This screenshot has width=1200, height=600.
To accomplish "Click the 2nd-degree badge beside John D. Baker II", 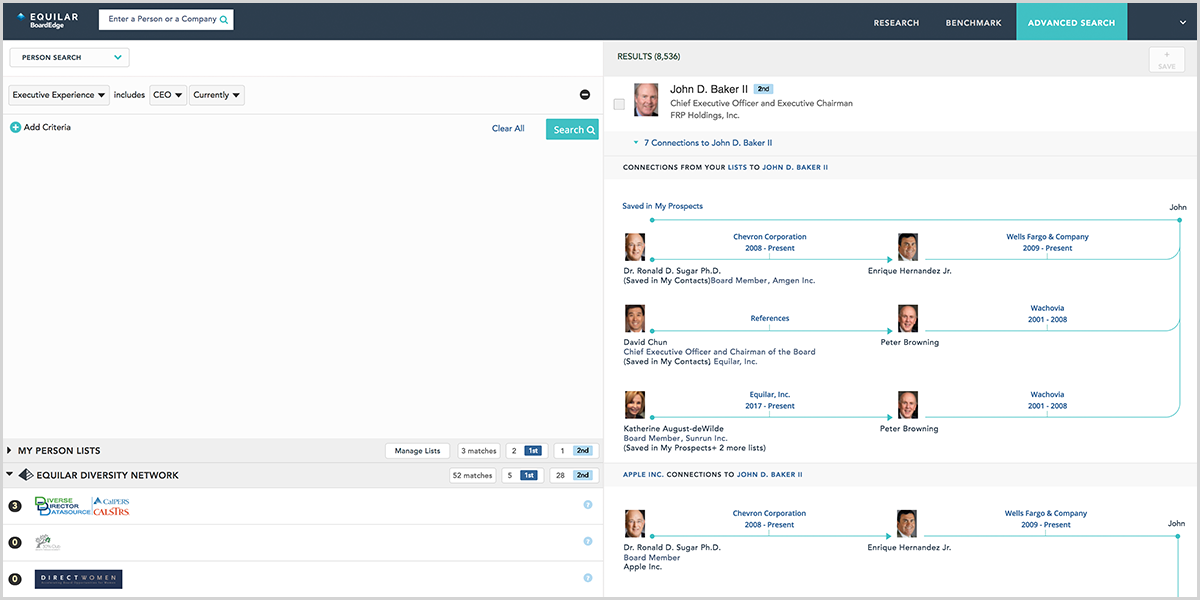I will (764, 89).
